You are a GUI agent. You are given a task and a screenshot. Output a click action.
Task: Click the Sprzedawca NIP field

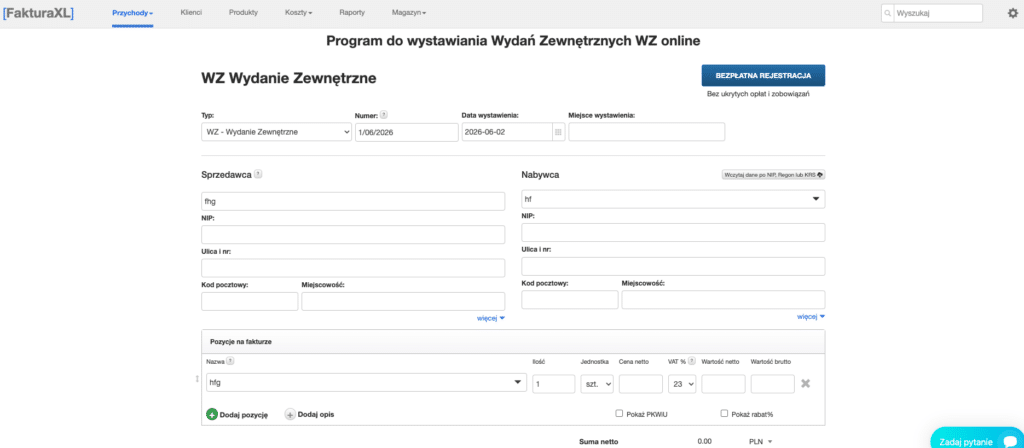353,234
